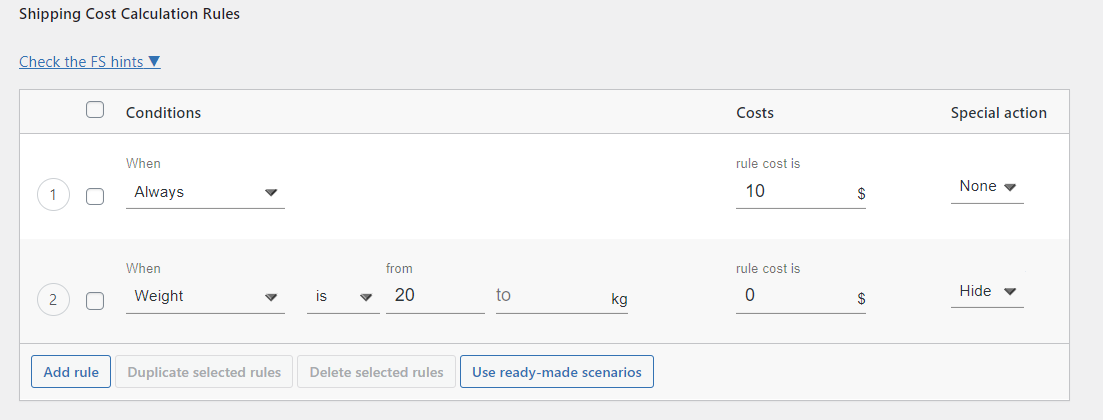Check the checkbox for rule 1
Image resolution: width=1103 pixels, height=420 pixels.
pos(95,196)
